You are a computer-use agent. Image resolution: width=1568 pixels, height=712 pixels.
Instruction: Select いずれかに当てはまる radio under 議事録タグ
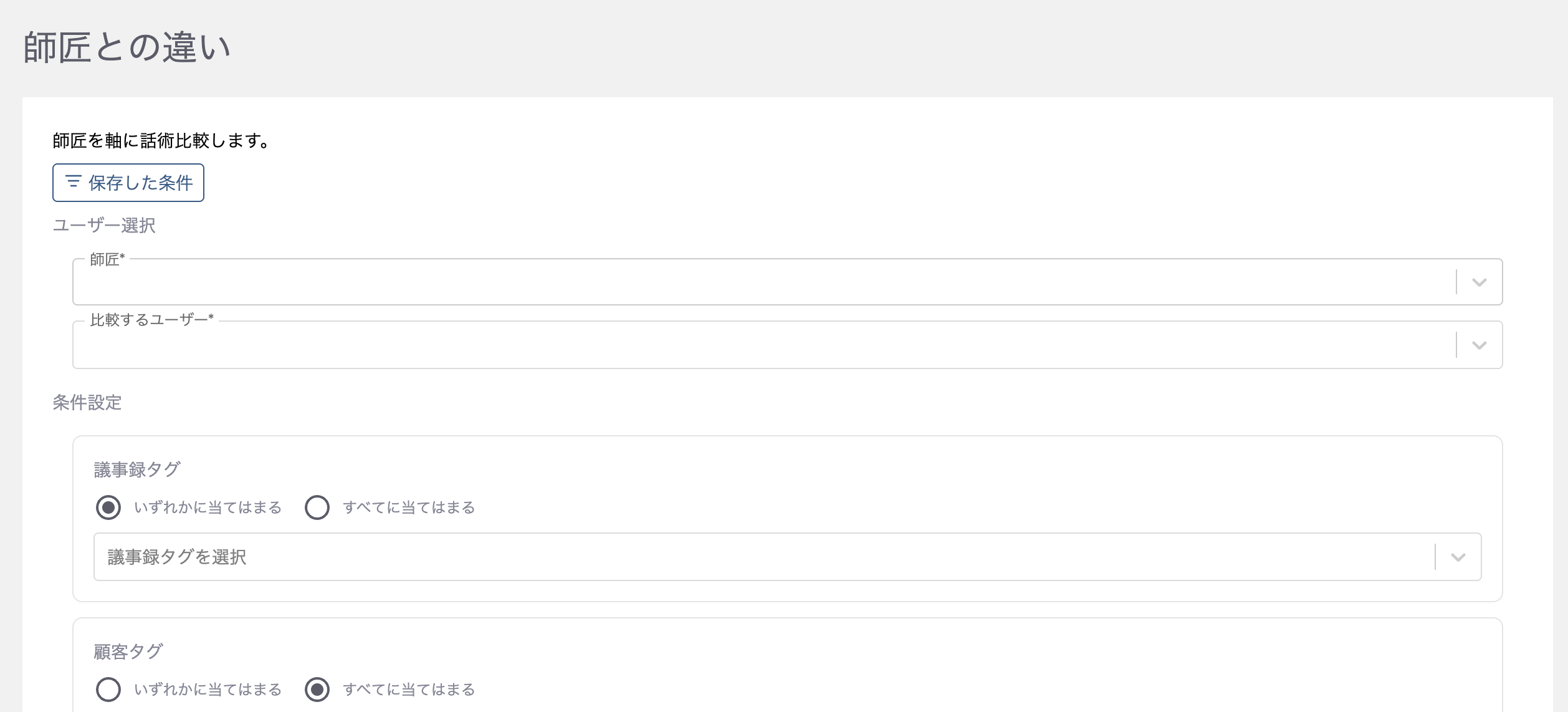point(108,508)
